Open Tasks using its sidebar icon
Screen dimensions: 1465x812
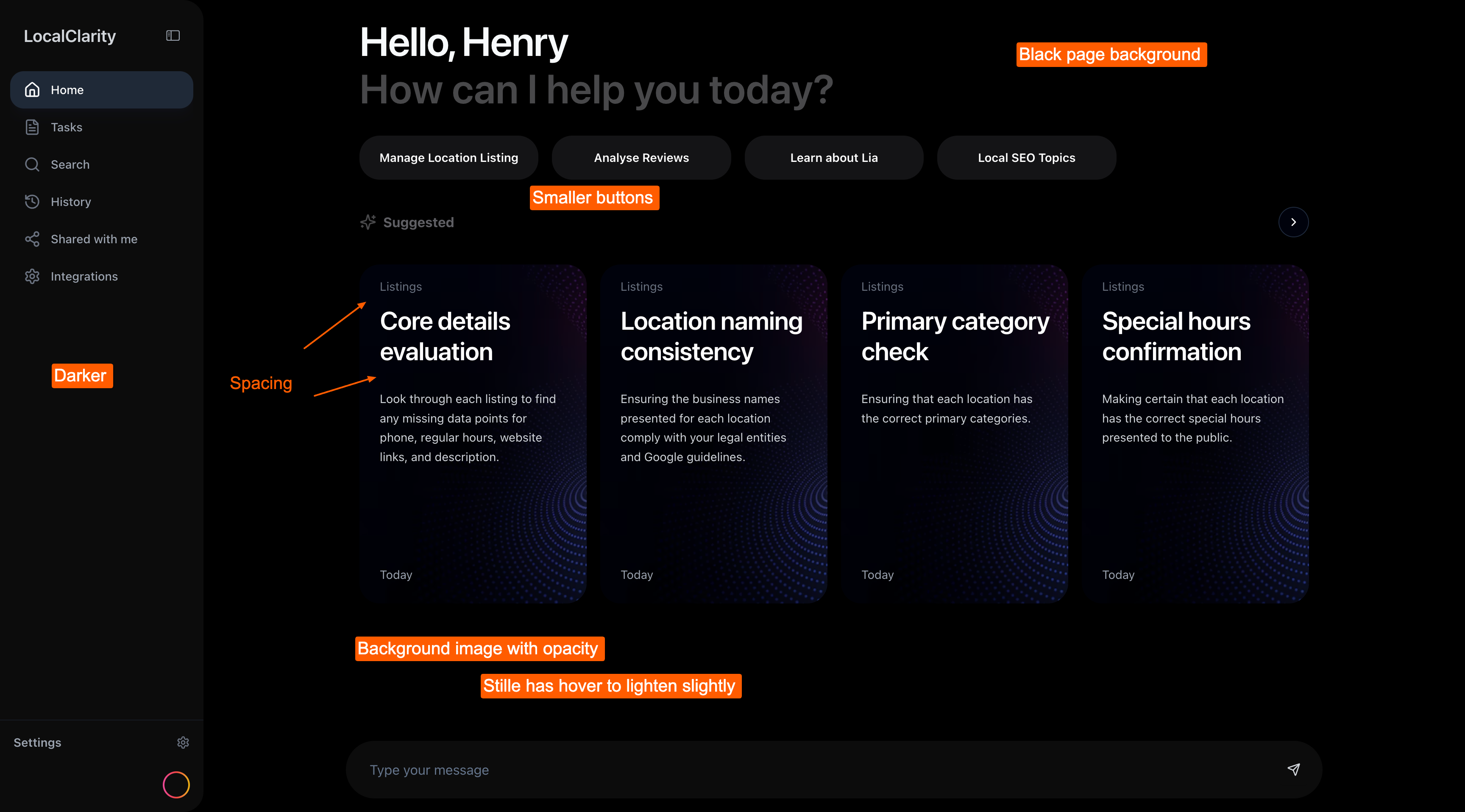[32, 127]
